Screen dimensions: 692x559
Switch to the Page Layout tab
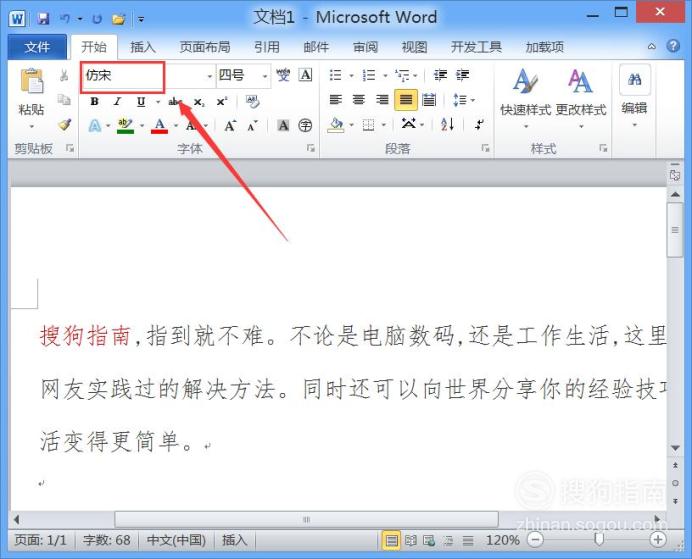click(x=205, y=46)
